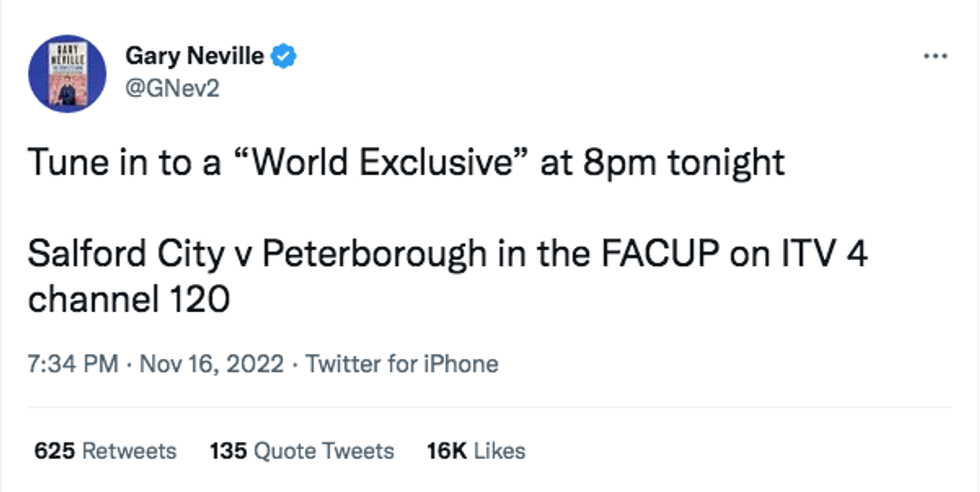Viewport: 980px width, 492px height.
Task: Click the Gary Neville display name
Action: (x=196, y=56)
